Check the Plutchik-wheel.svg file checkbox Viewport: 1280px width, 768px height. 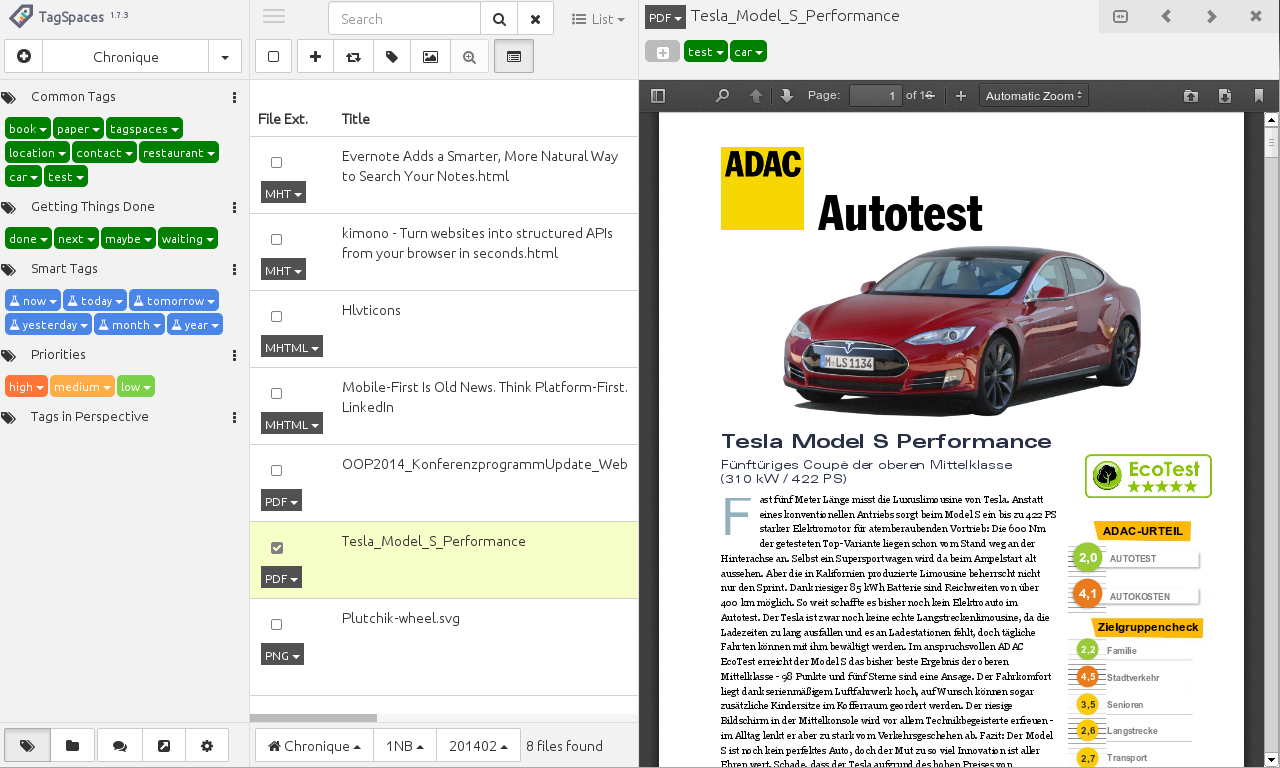277,625
